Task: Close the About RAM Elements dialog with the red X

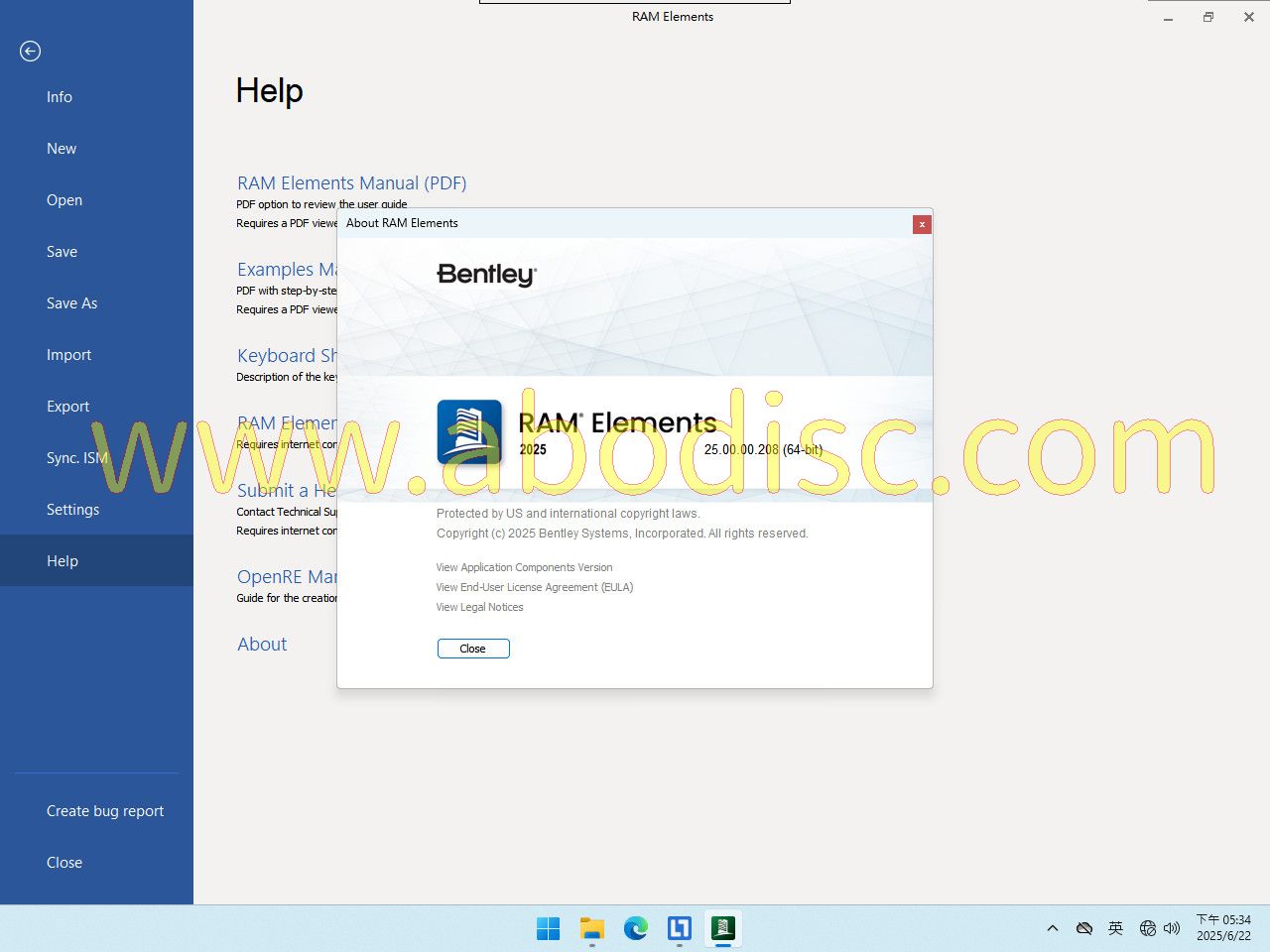Action: click(922, 224)
